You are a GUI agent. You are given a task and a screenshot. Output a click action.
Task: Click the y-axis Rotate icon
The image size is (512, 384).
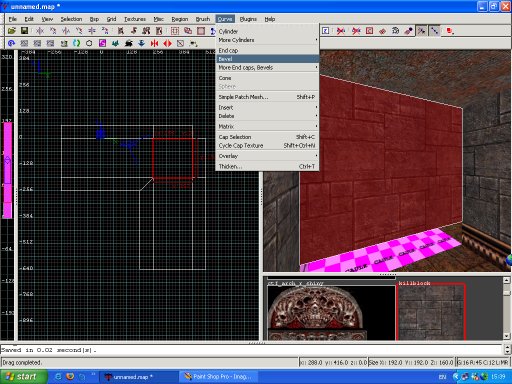(79, 31)
